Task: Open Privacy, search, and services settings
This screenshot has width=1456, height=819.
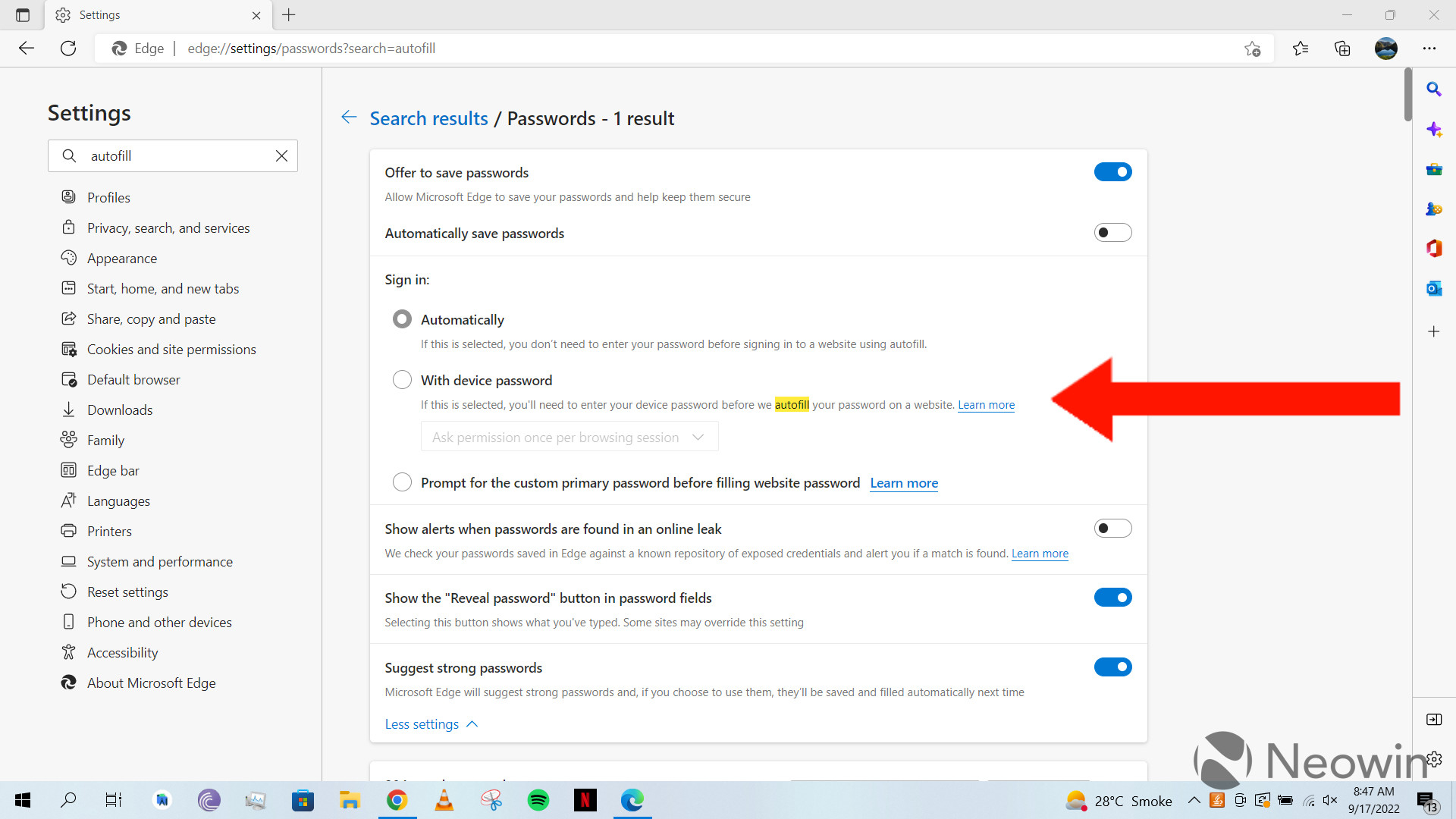Action: (168, 228)
